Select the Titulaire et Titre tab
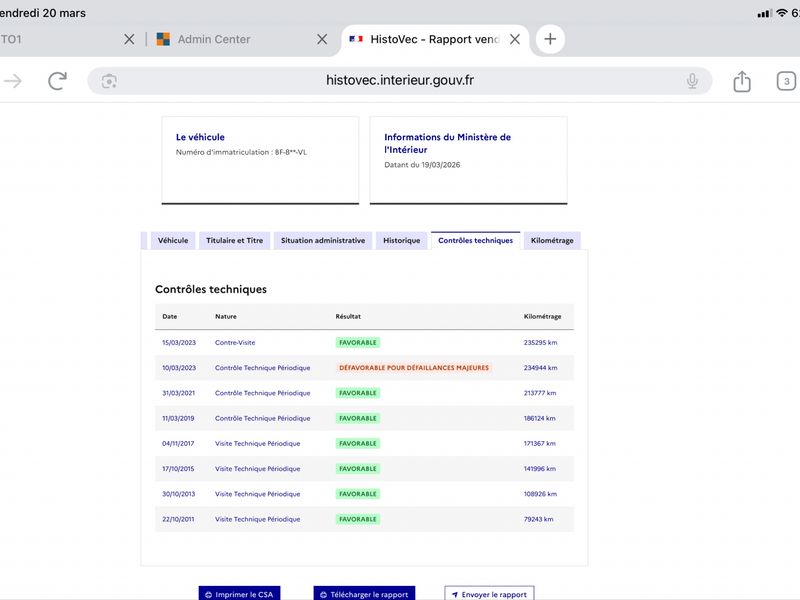 click(x=234, y=241)
